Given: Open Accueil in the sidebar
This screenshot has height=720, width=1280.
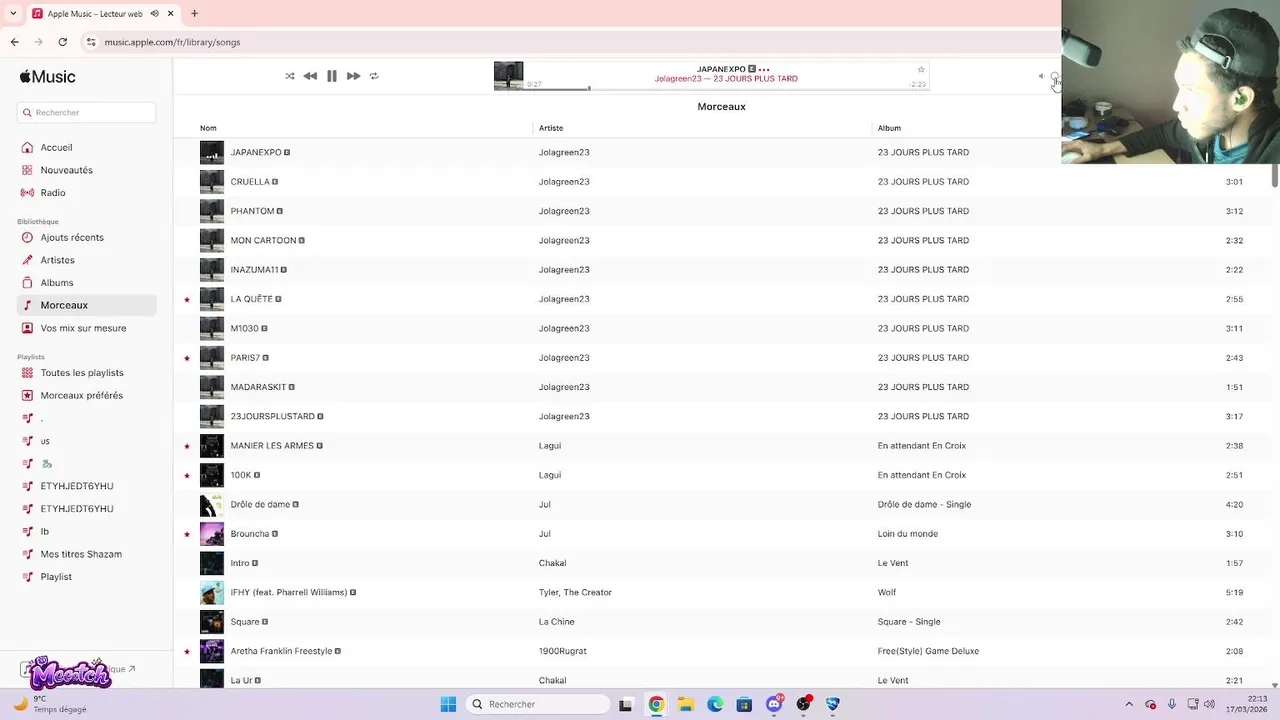Looking at the screenshot, I should pos(56,147).
